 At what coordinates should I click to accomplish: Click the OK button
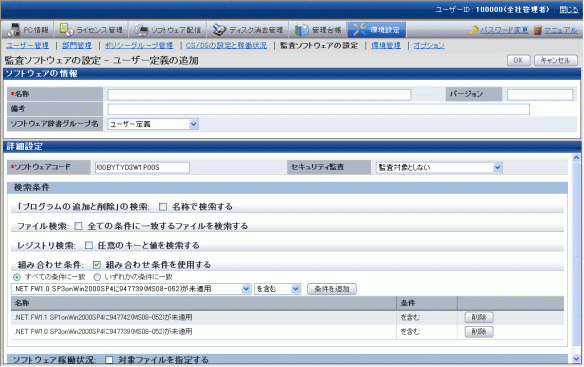518,60
